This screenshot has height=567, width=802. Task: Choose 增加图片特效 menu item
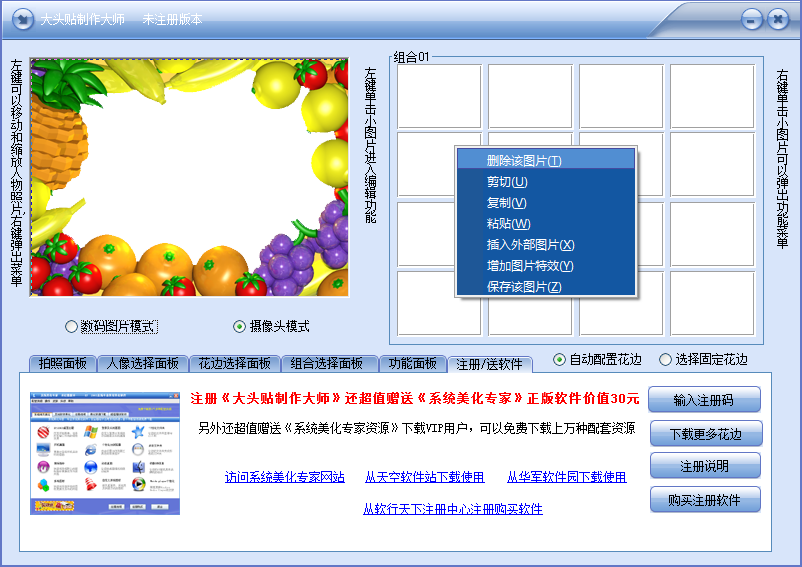530,266
